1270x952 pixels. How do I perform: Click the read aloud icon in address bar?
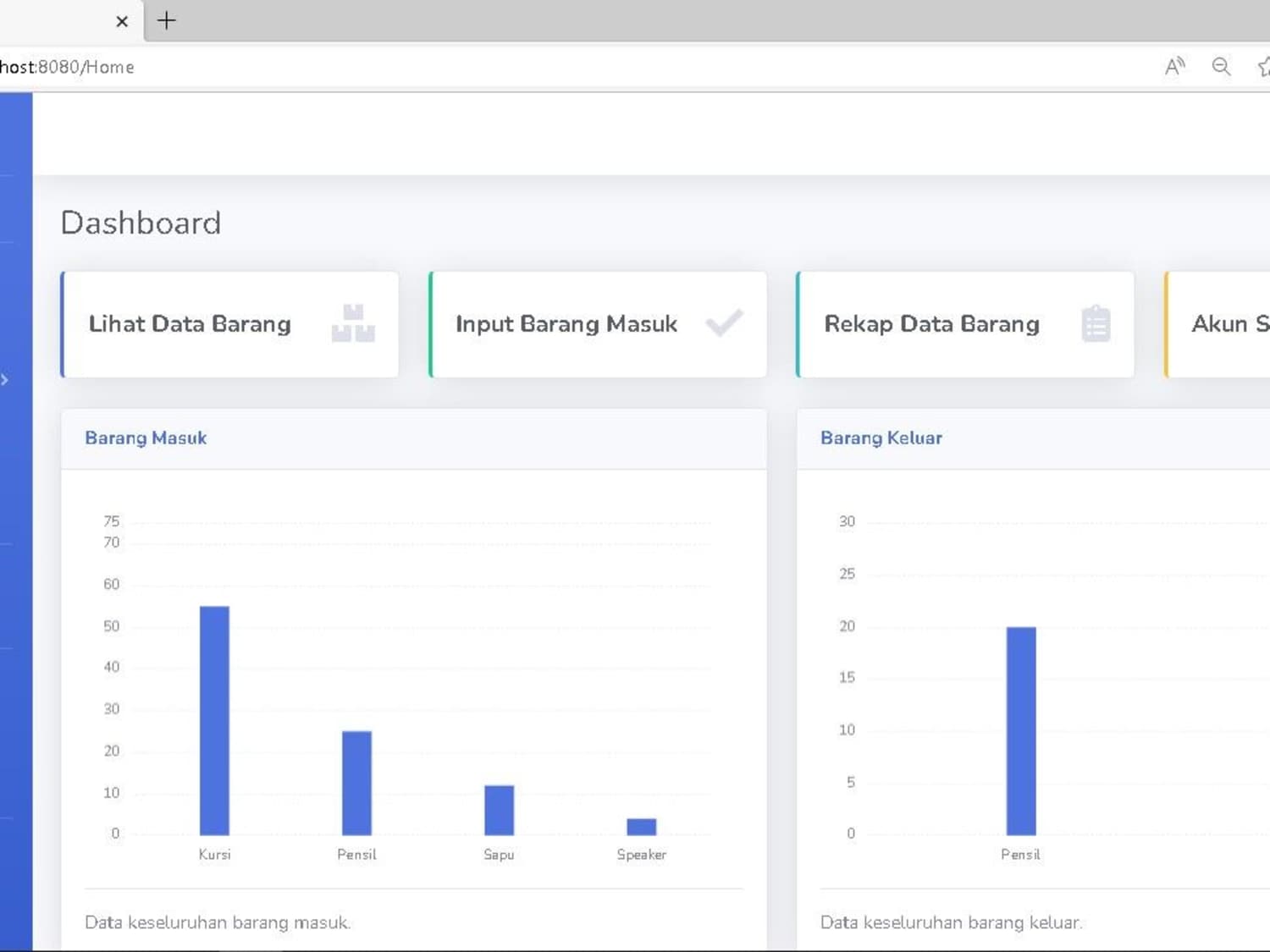[x=1174, y=66]
